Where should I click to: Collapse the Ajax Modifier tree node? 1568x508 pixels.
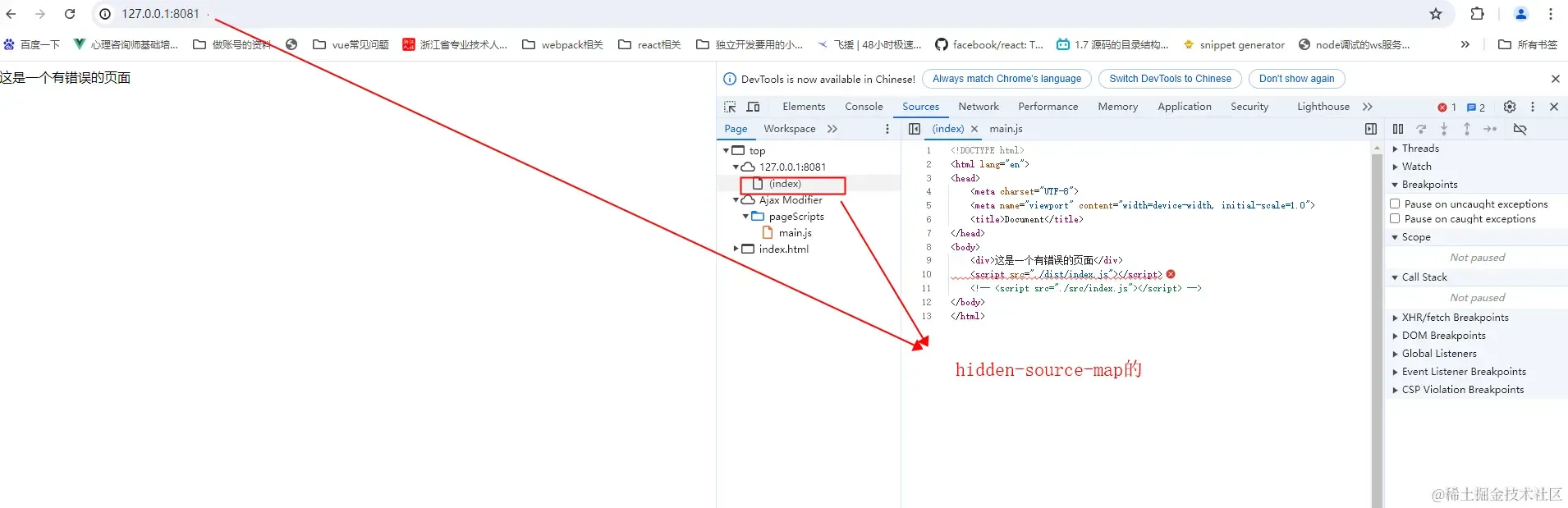pos(736,199)
